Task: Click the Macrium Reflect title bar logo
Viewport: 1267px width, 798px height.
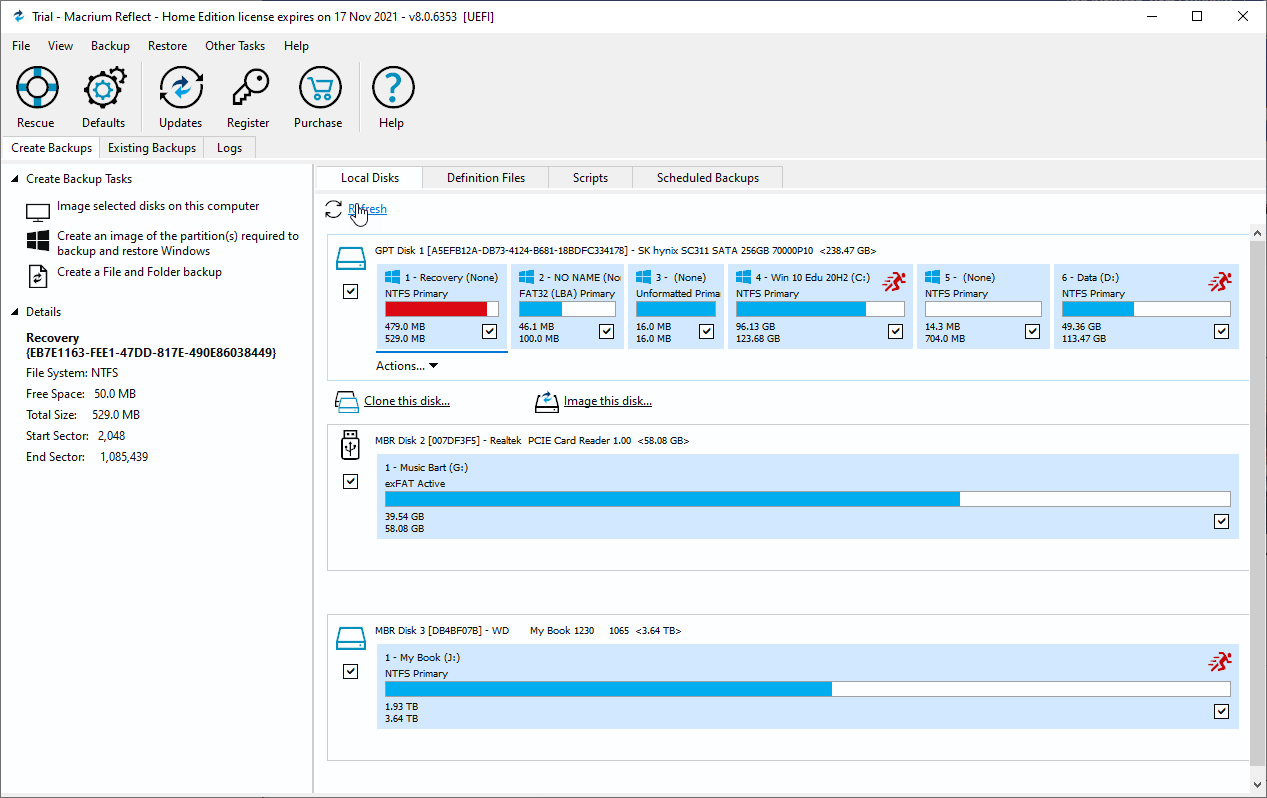Action: click(17, 16)
